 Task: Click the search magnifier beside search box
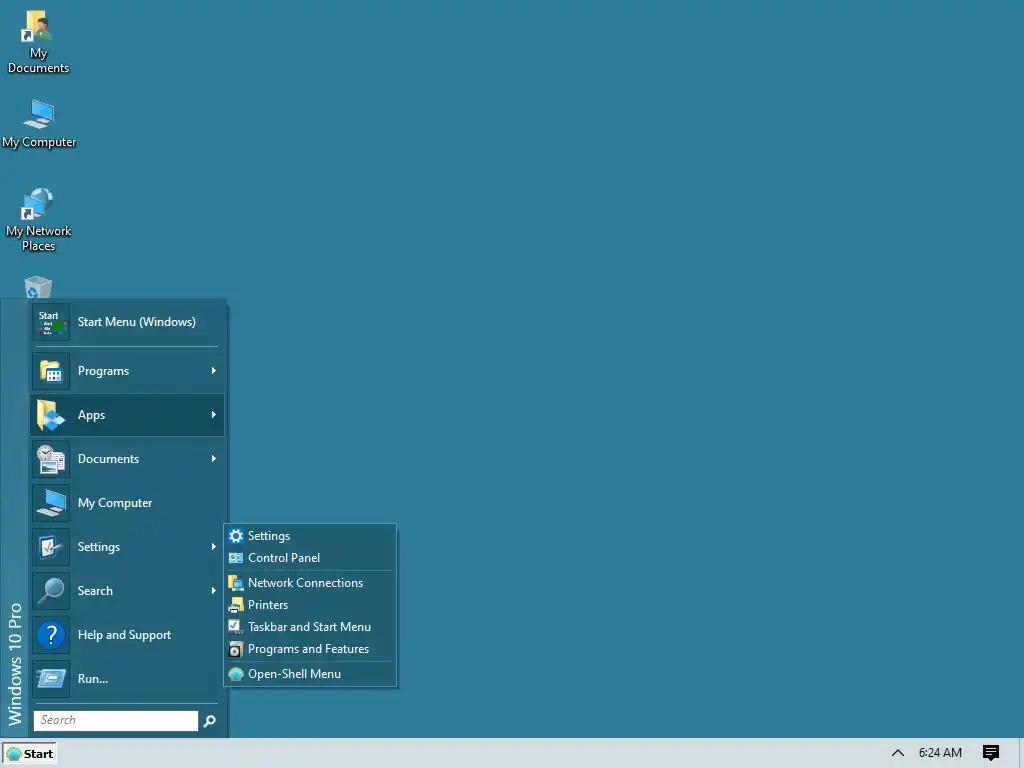210,721
